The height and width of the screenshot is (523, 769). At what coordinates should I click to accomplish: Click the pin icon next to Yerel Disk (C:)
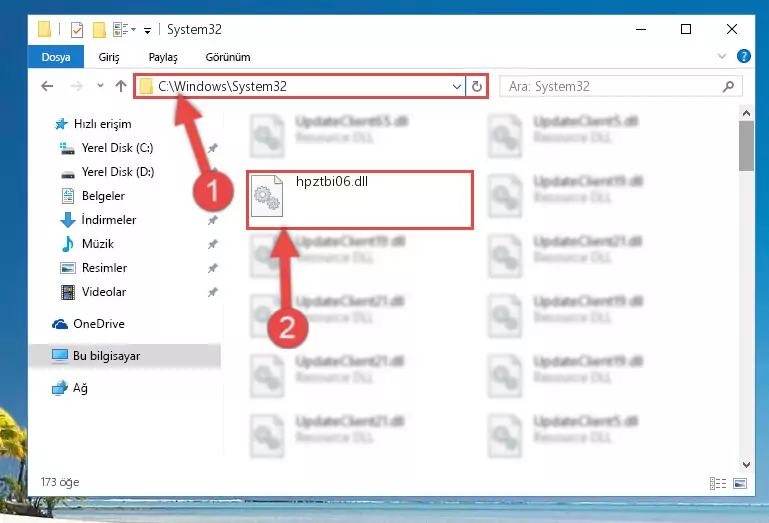(x=212, y=148)
